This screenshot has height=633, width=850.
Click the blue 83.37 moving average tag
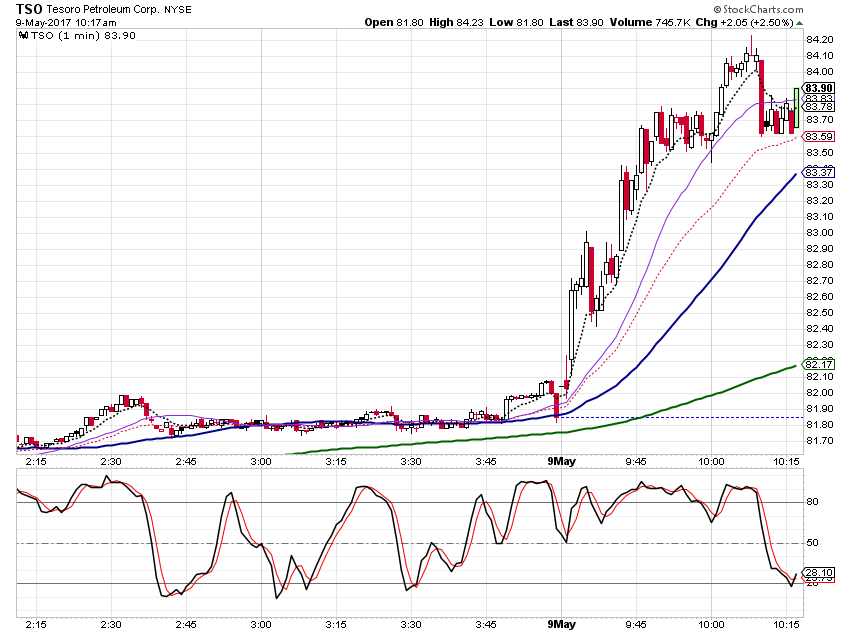[819, 172]
